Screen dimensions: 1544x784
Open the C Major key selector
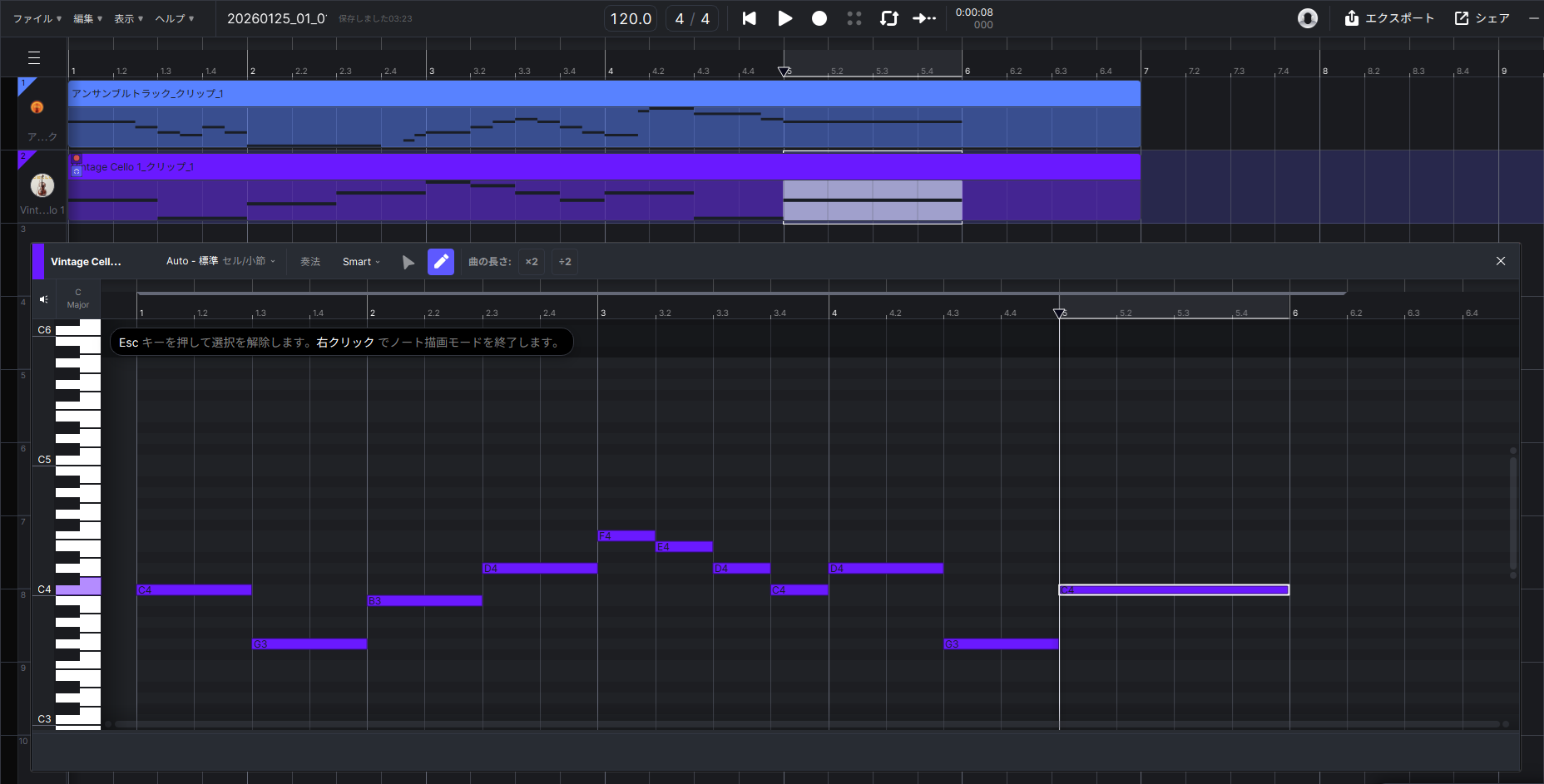tap(78, 298)
